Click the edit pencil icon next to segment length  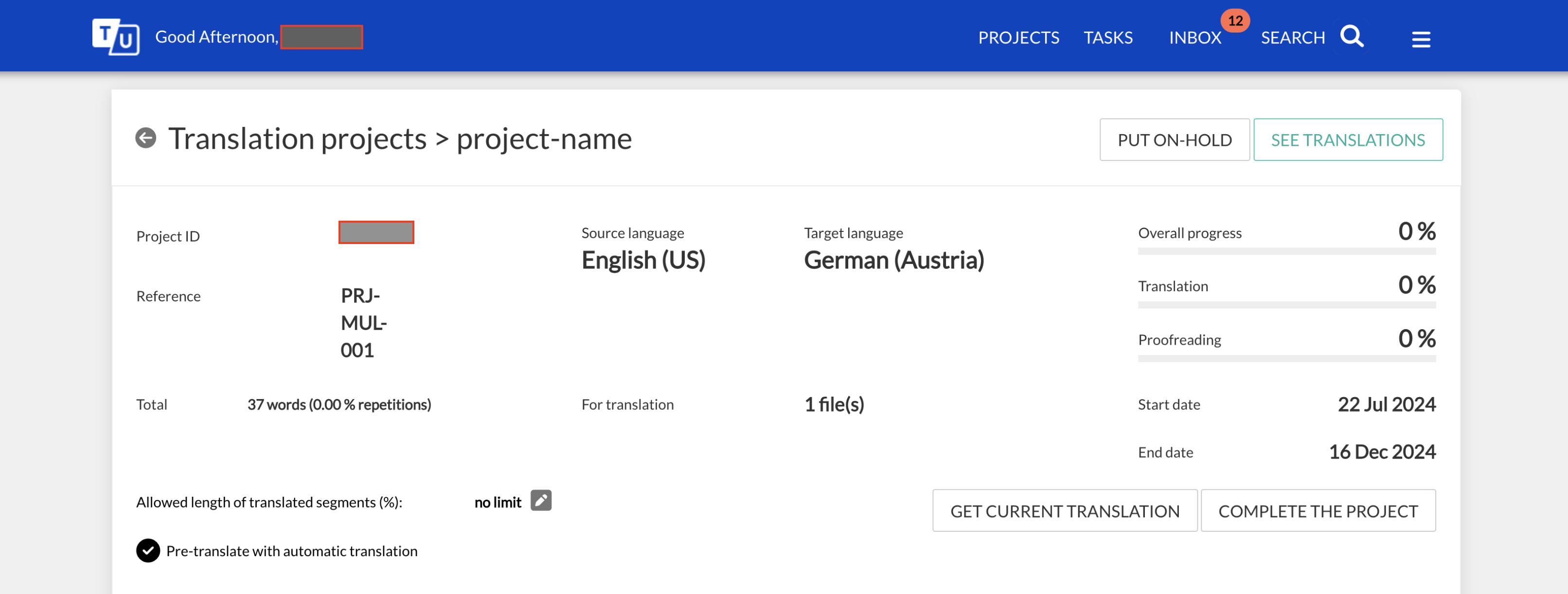pyautogui.click(x=540, y=501)
